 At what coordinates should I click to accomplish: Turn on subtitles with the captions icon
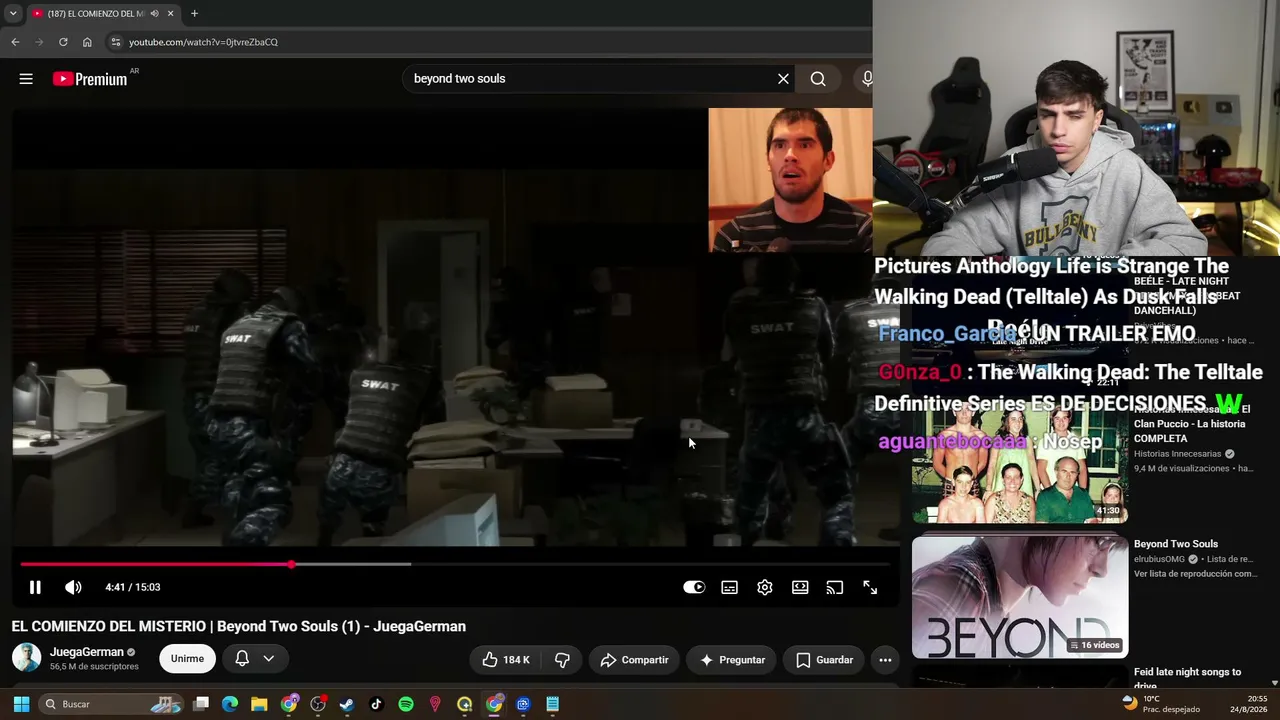tap(730, 587)
